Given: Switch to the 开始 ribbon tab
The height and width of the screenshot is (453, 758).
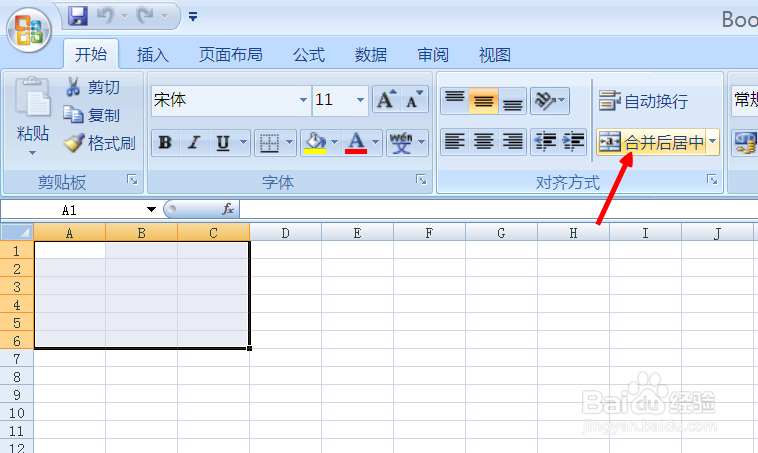Looking at the screenshot, I should (91, 54).
